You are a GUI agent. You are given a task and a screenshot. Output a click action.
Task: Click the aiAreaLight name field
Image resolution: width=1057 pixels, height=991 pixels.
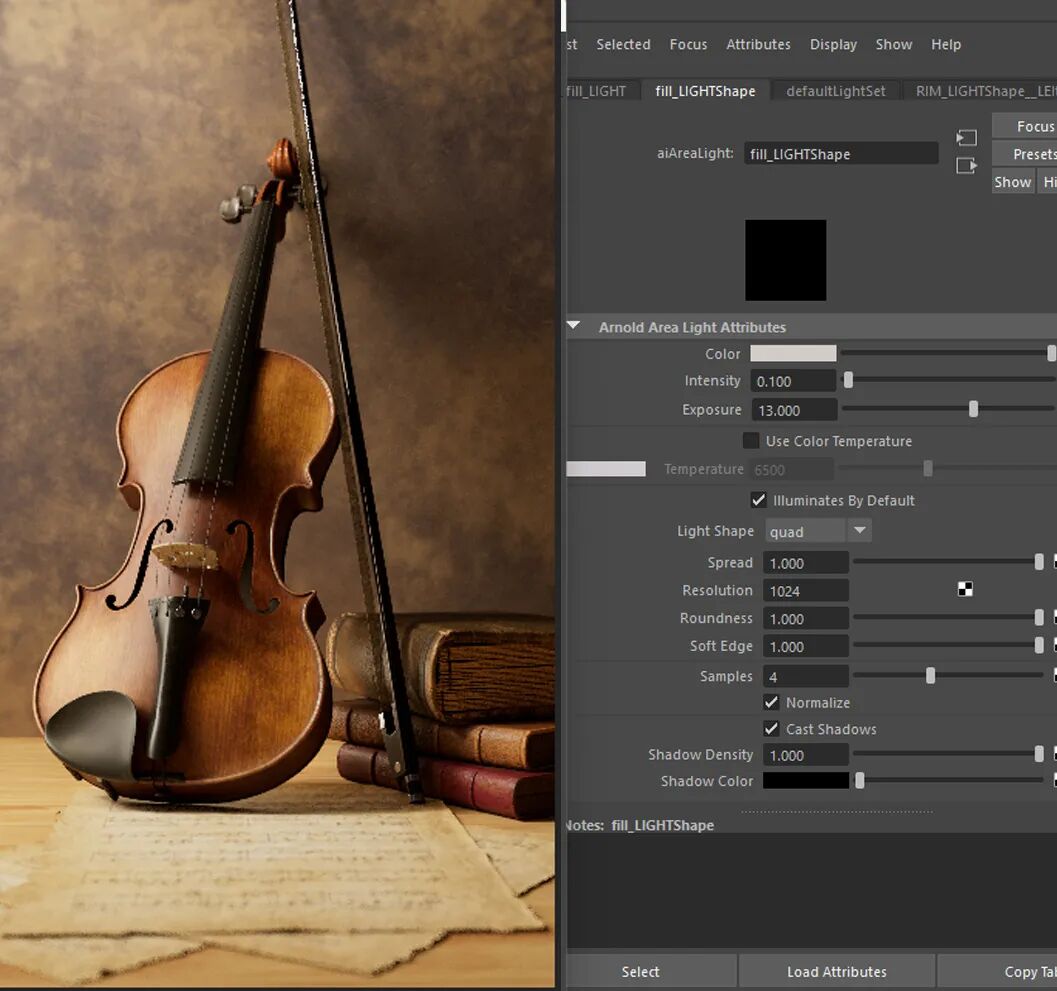pos(841,154)
